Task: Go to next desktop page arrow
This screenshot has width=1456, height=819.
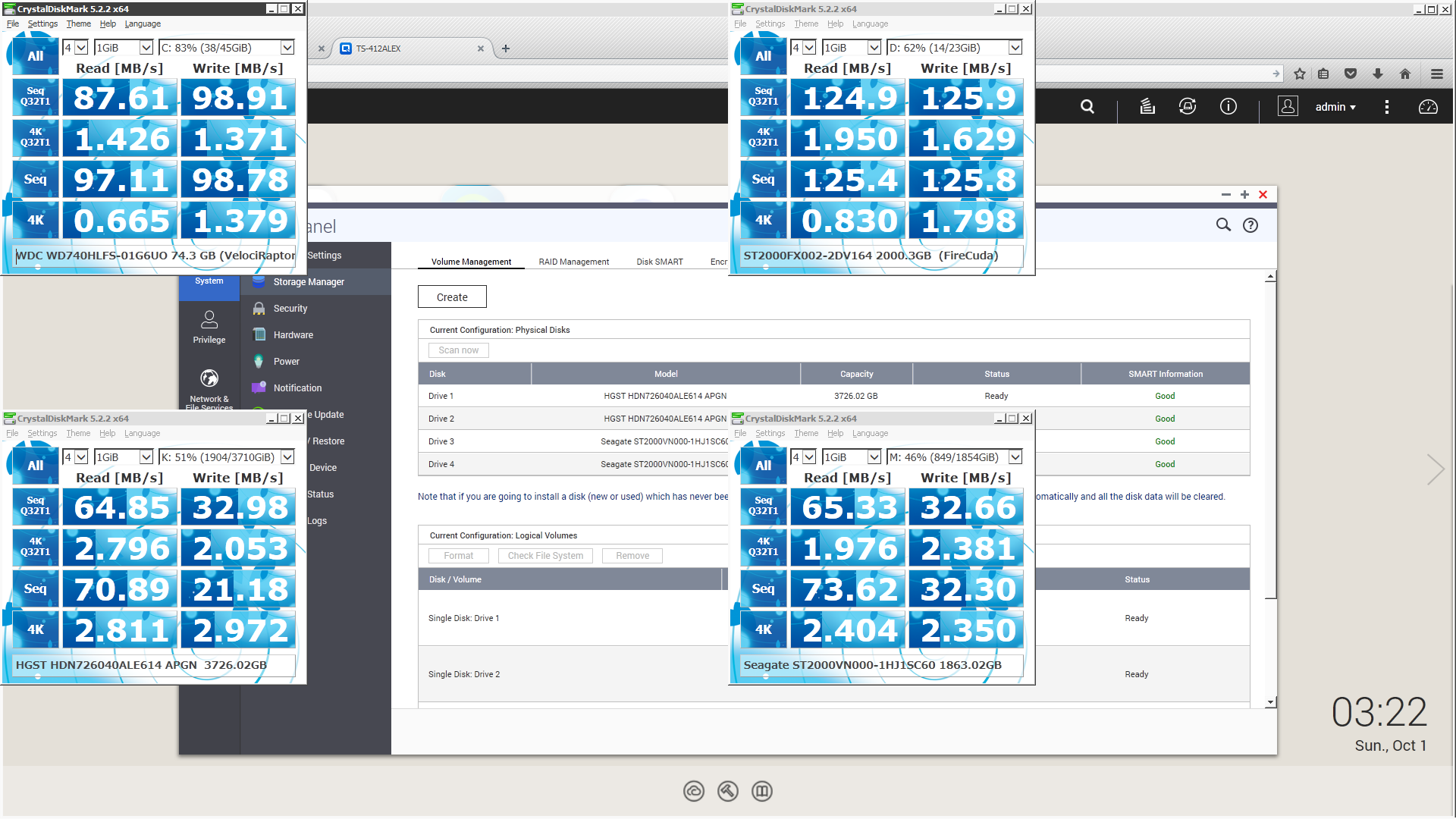Action: (x=1435, y=469)
